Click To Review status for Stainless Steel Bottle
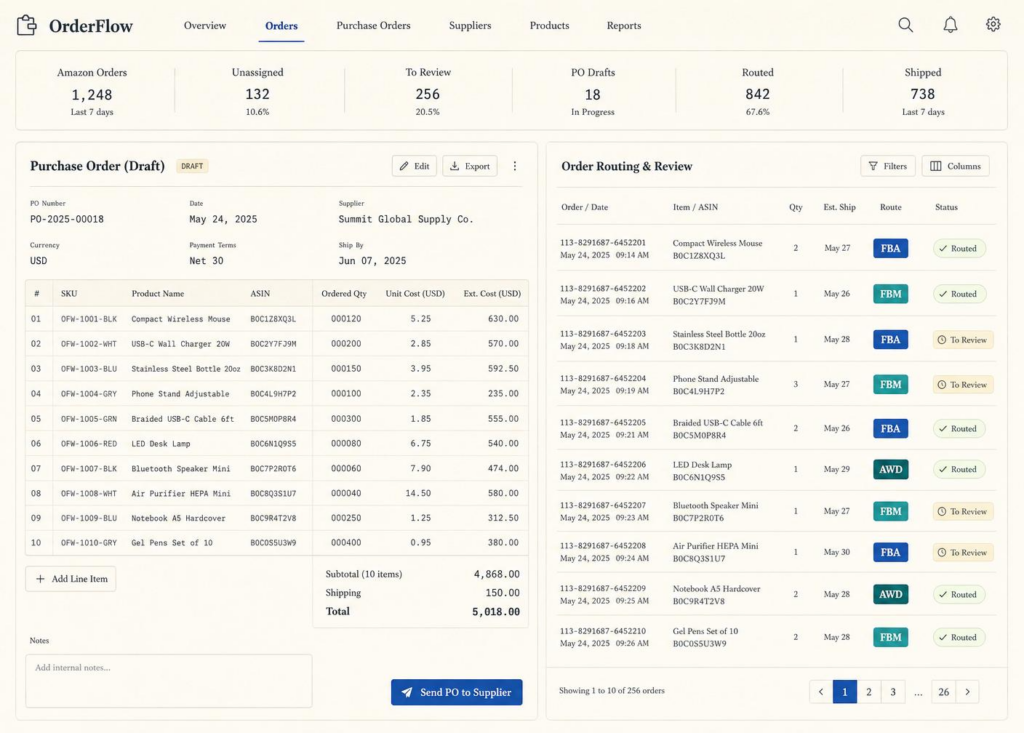This screenshot has width=1024, height=733. [963, 340]
